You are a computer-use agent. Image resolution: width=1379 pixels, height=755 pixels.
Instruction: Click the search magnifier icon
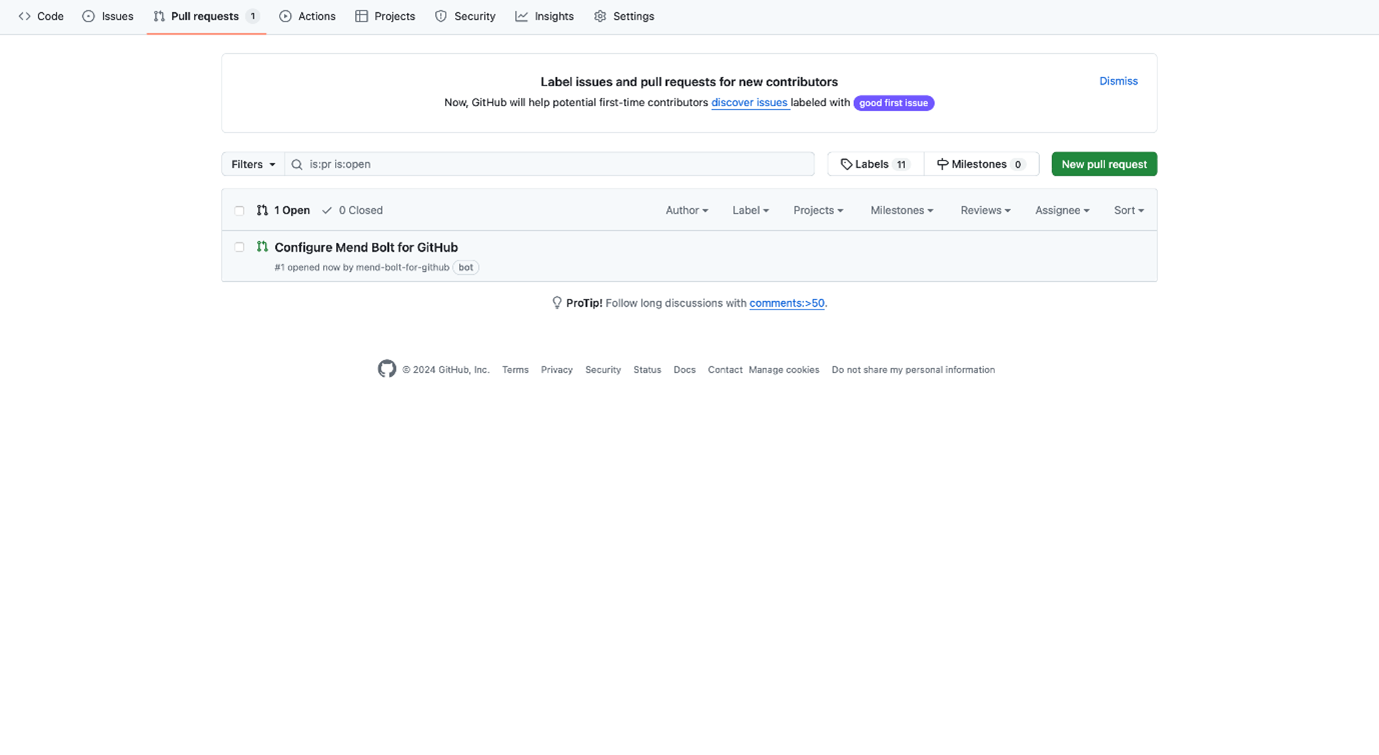tap(297, 165)
